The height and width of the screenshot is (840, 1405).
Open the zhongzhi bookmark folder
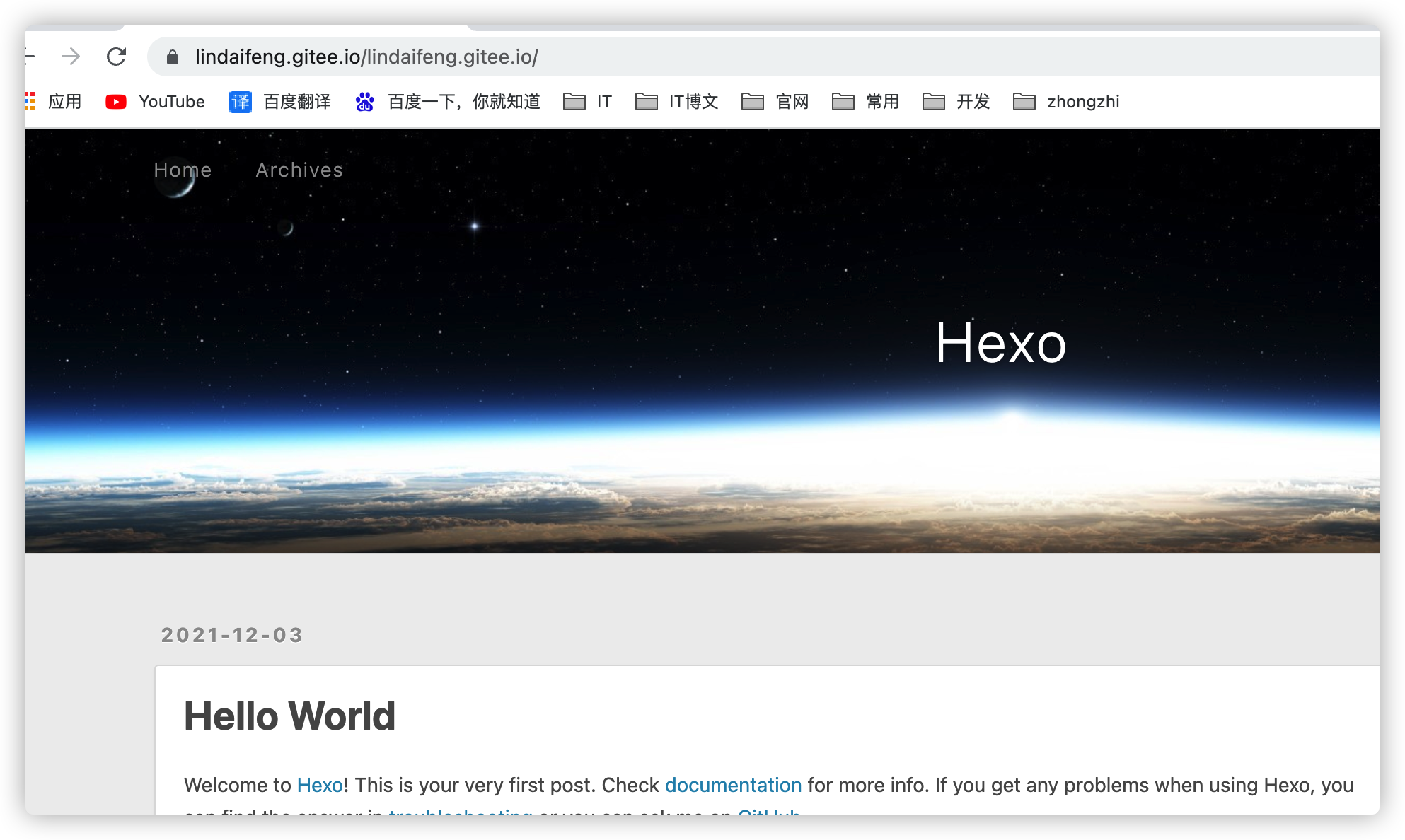coord(1066,102)
